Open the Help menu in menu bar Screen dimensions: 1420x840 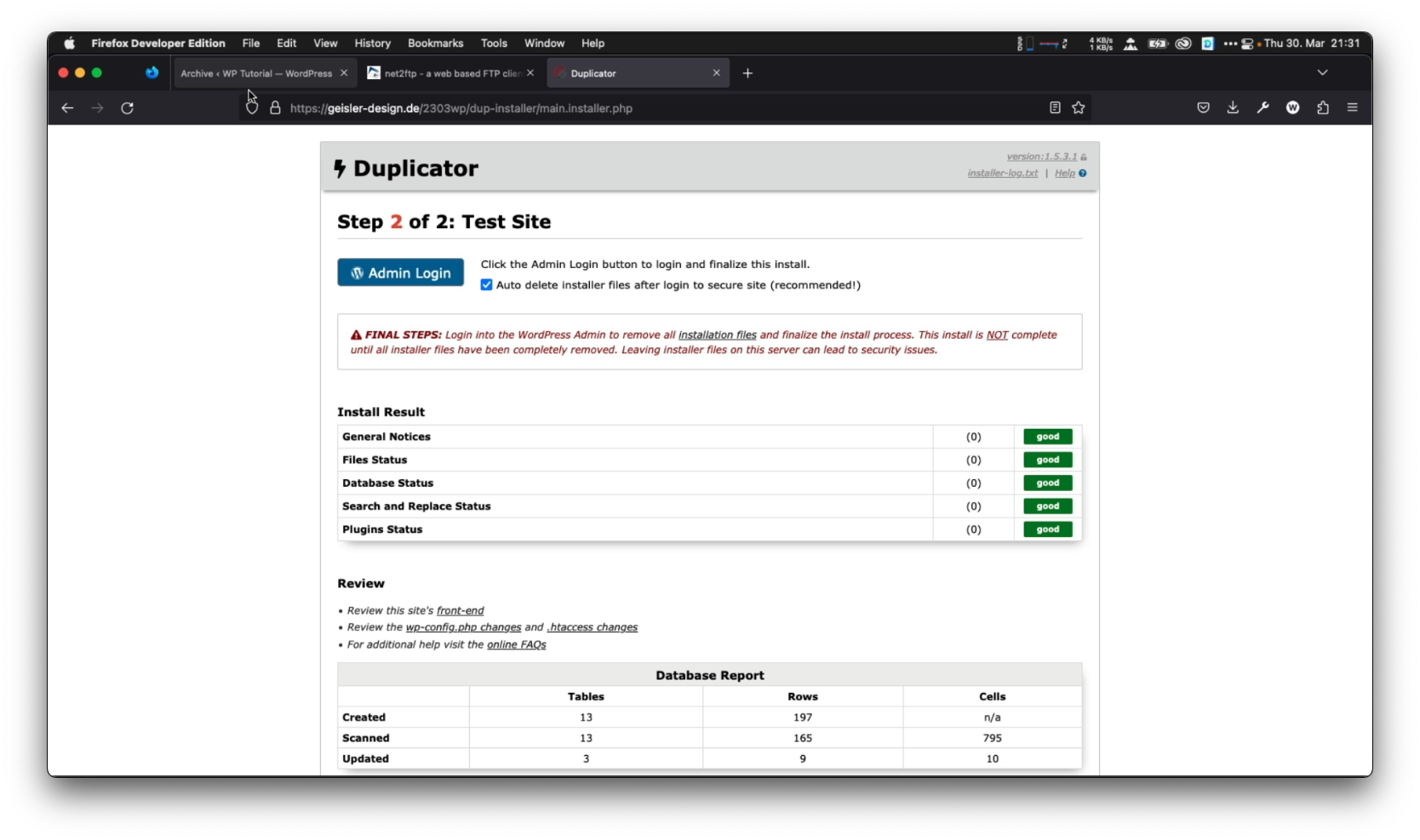coord(593,43)
